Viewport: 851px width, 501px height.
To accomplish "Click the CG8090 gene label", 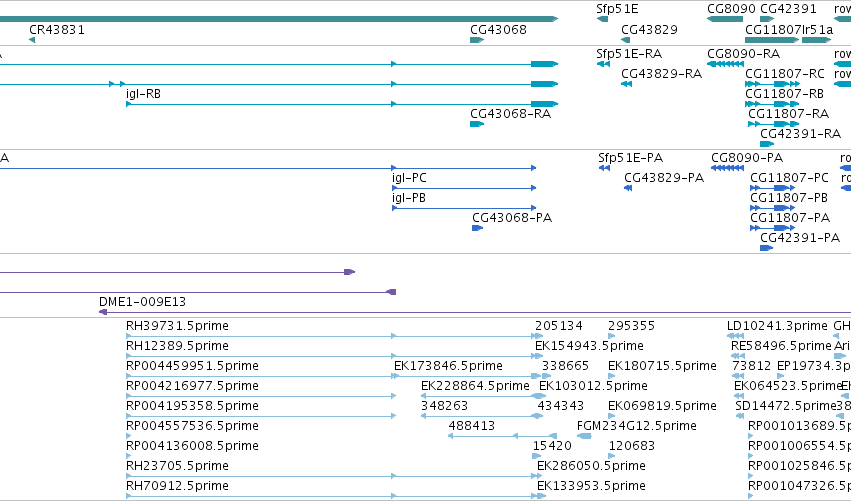I will coord(731,9).
